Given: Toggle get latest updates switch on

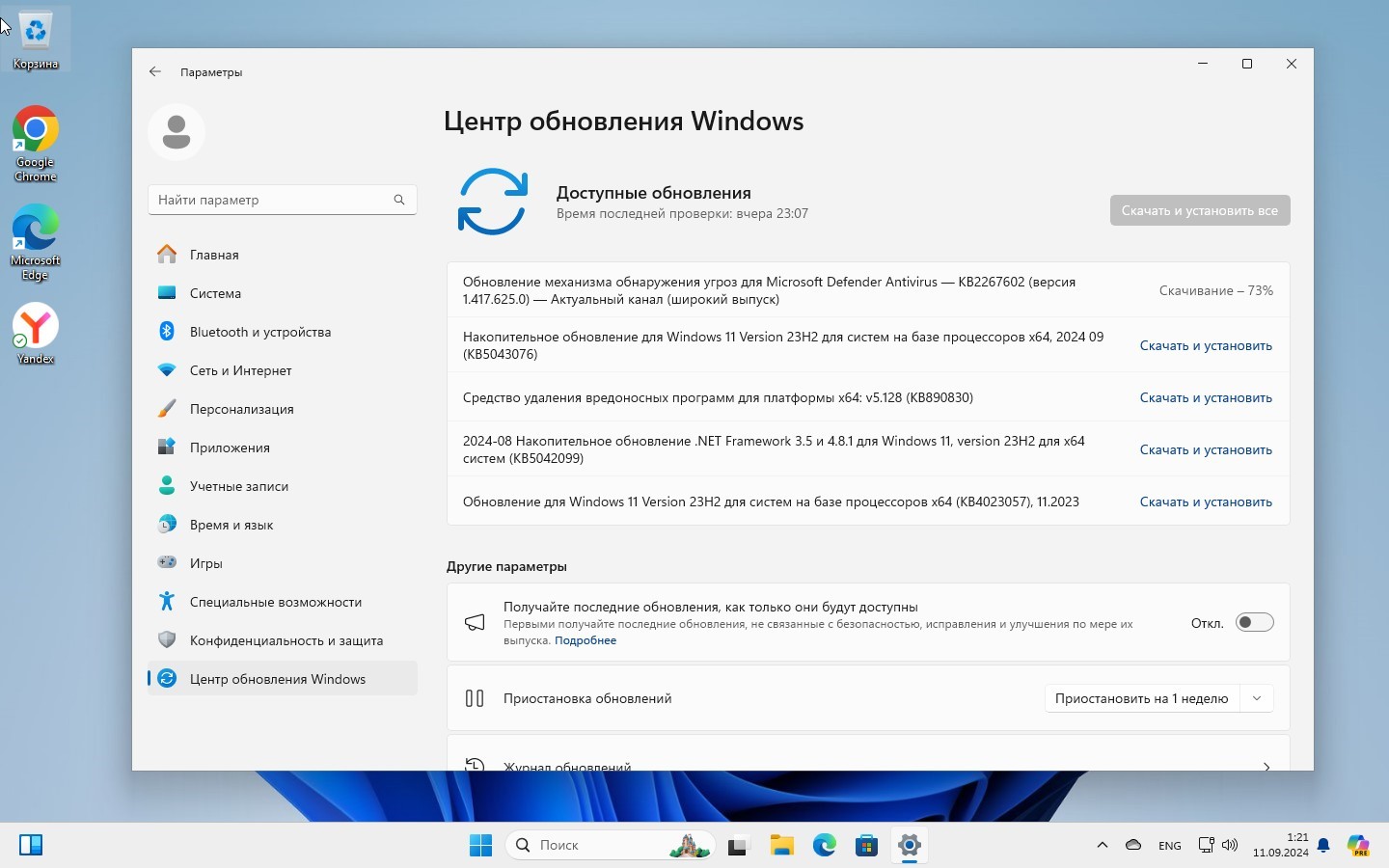Looking at the screenshot, I should tap(1254, 623).
